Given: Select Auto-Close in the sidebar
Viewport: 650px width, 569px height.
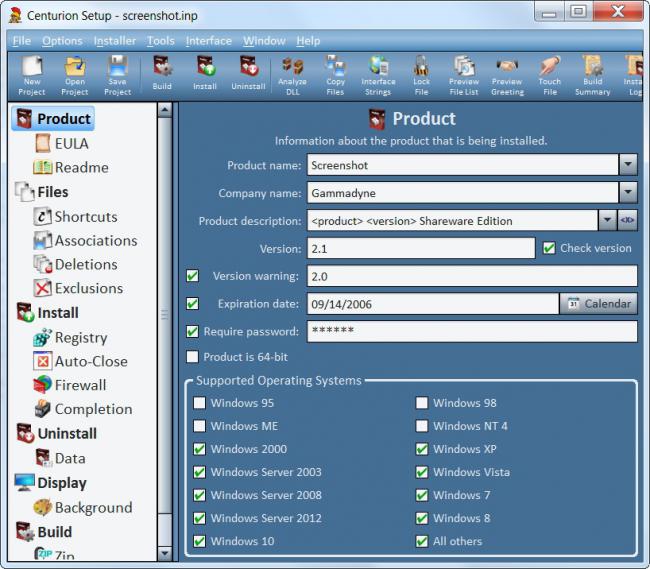Looking at the screenshot, I should pyautogui.click(x=80, y=361).
